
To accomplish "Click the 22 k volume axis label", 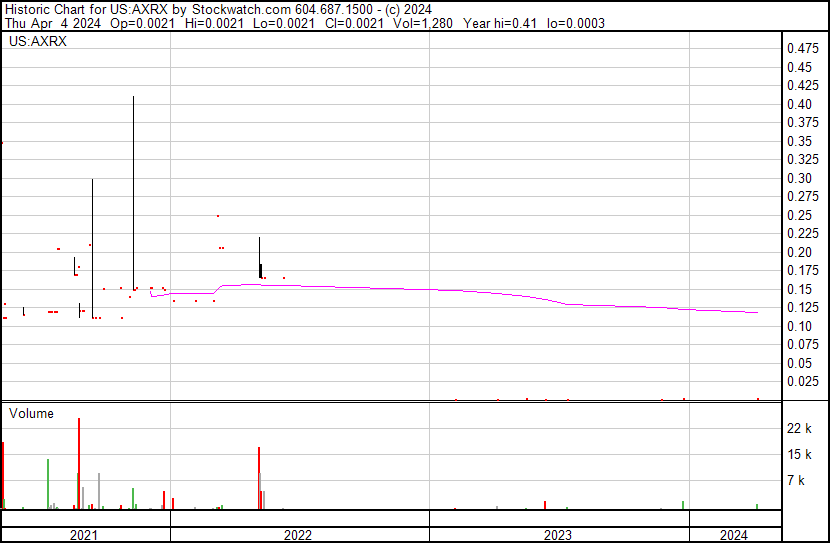I will pos(799,428).
